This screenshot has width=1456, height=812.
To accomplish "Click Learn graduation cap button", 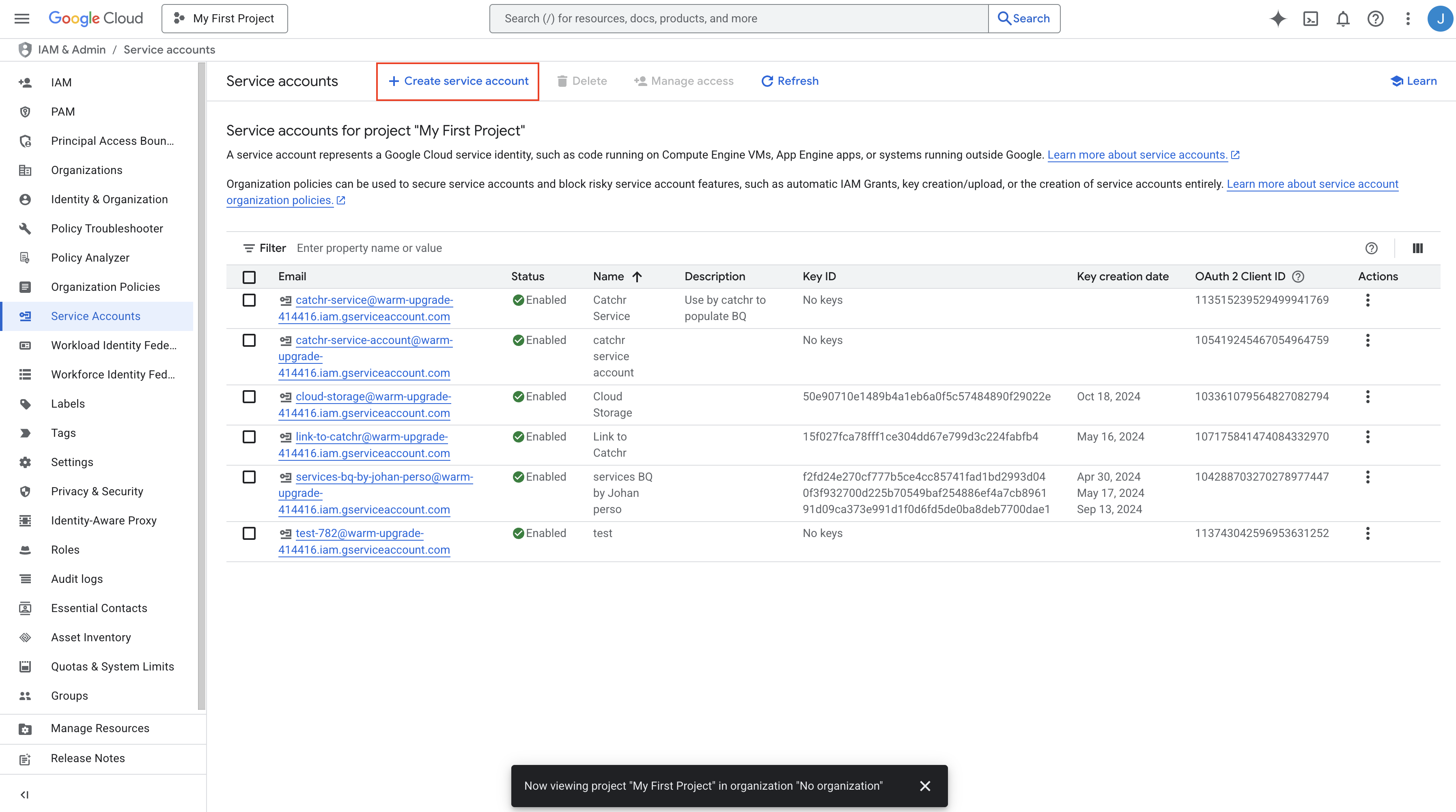I will (x=1413, y=81).
